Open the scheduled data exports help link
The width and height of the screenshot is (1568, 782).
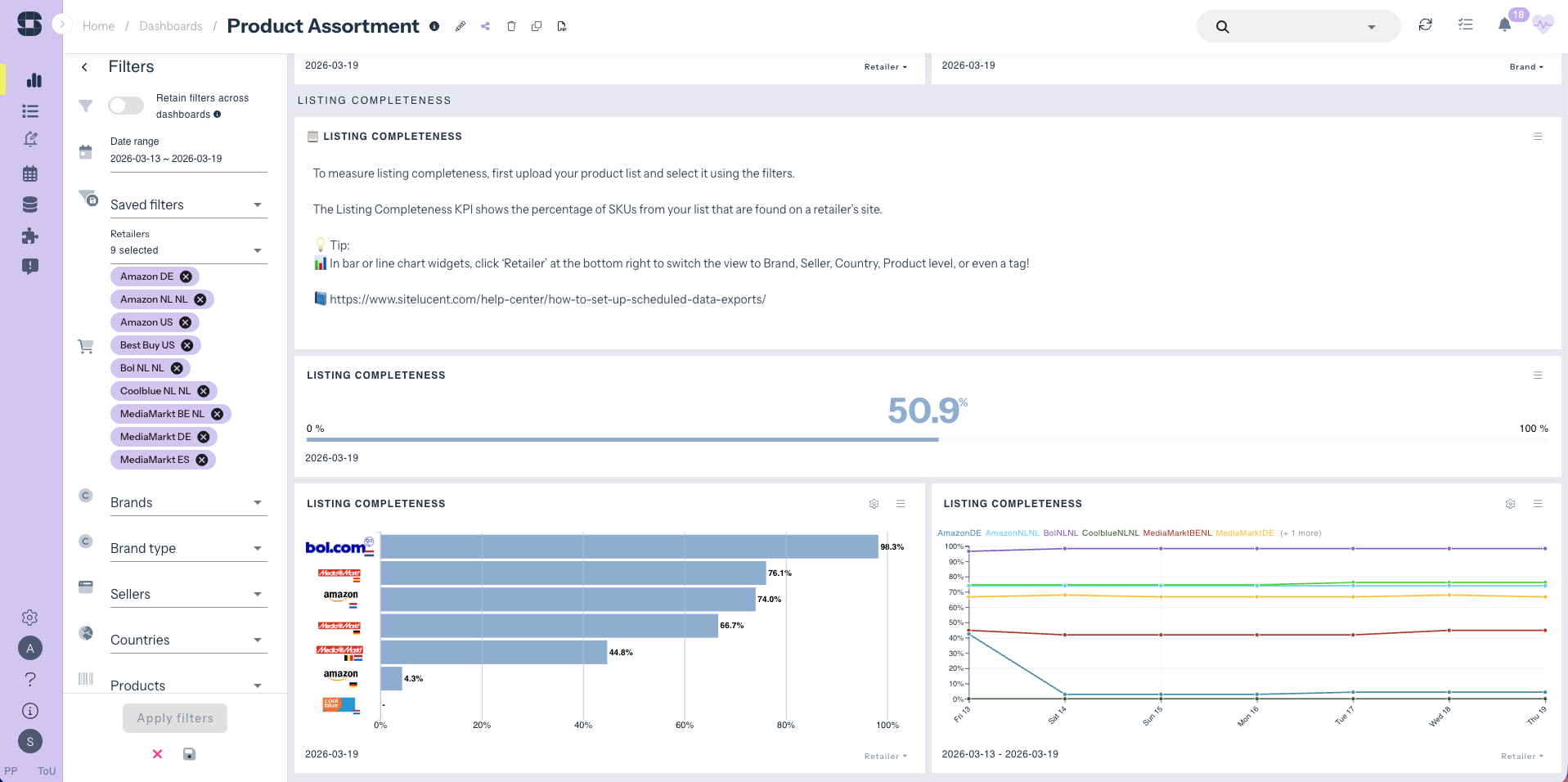click(x=548, y=299)
